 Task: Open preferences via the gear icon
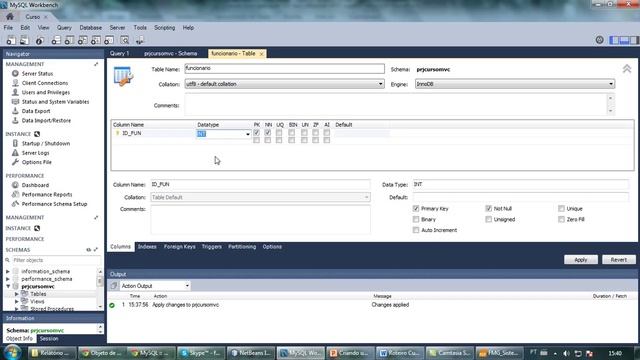point(599,40)
